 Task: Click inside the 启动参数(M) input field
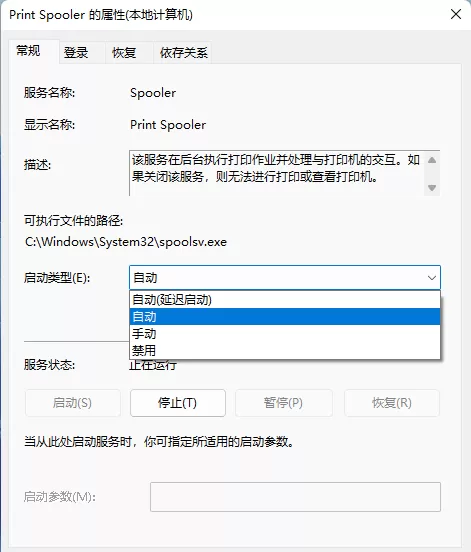[x=295, y=497]
